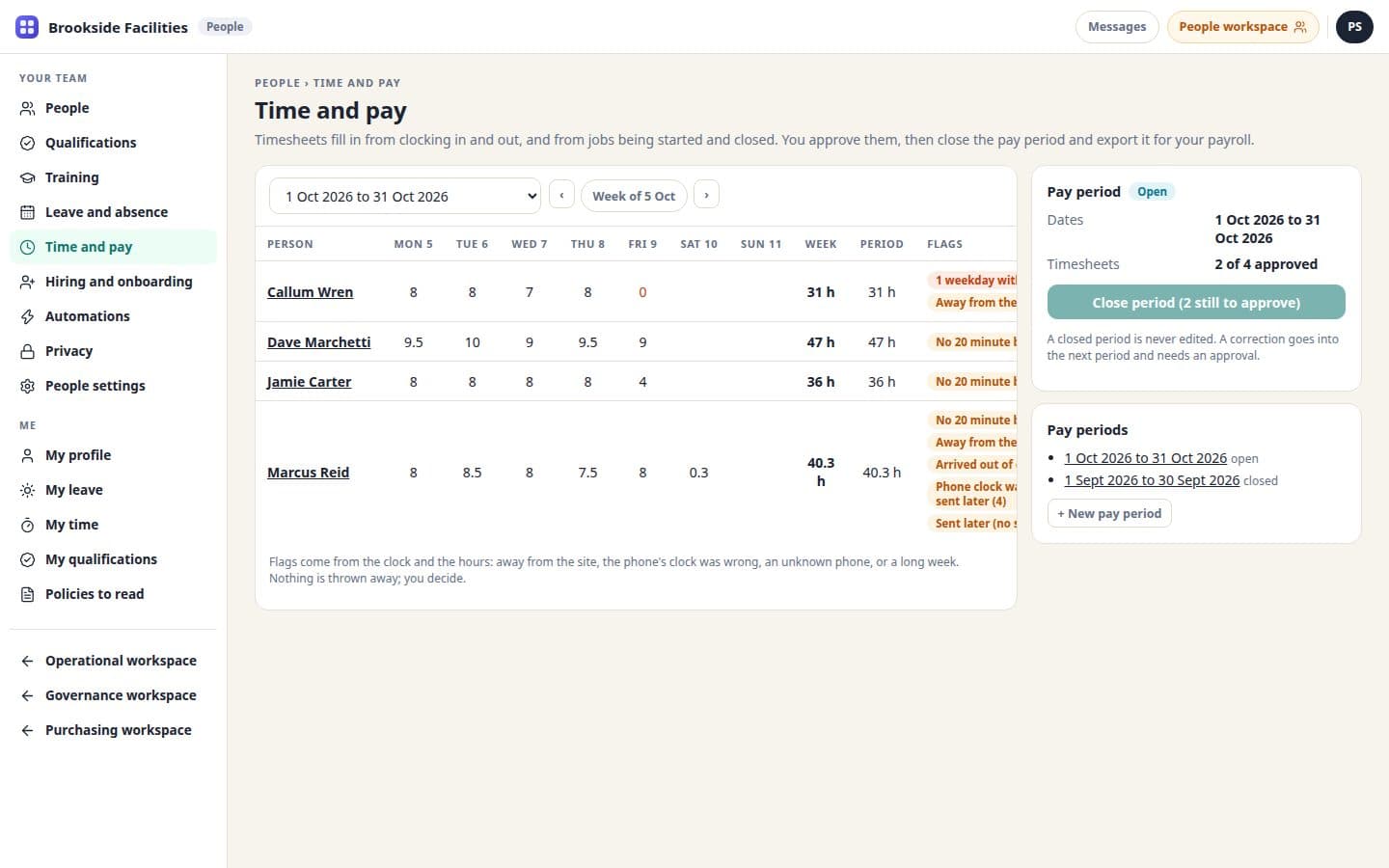Click the Automations lightning icon
Screen dimensions: 1389x868
[27, 316]
